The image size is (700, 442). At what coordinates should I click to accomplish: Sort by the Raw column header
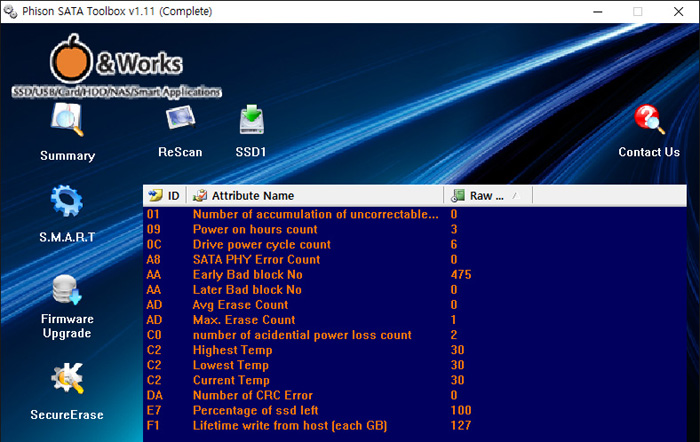488,195
